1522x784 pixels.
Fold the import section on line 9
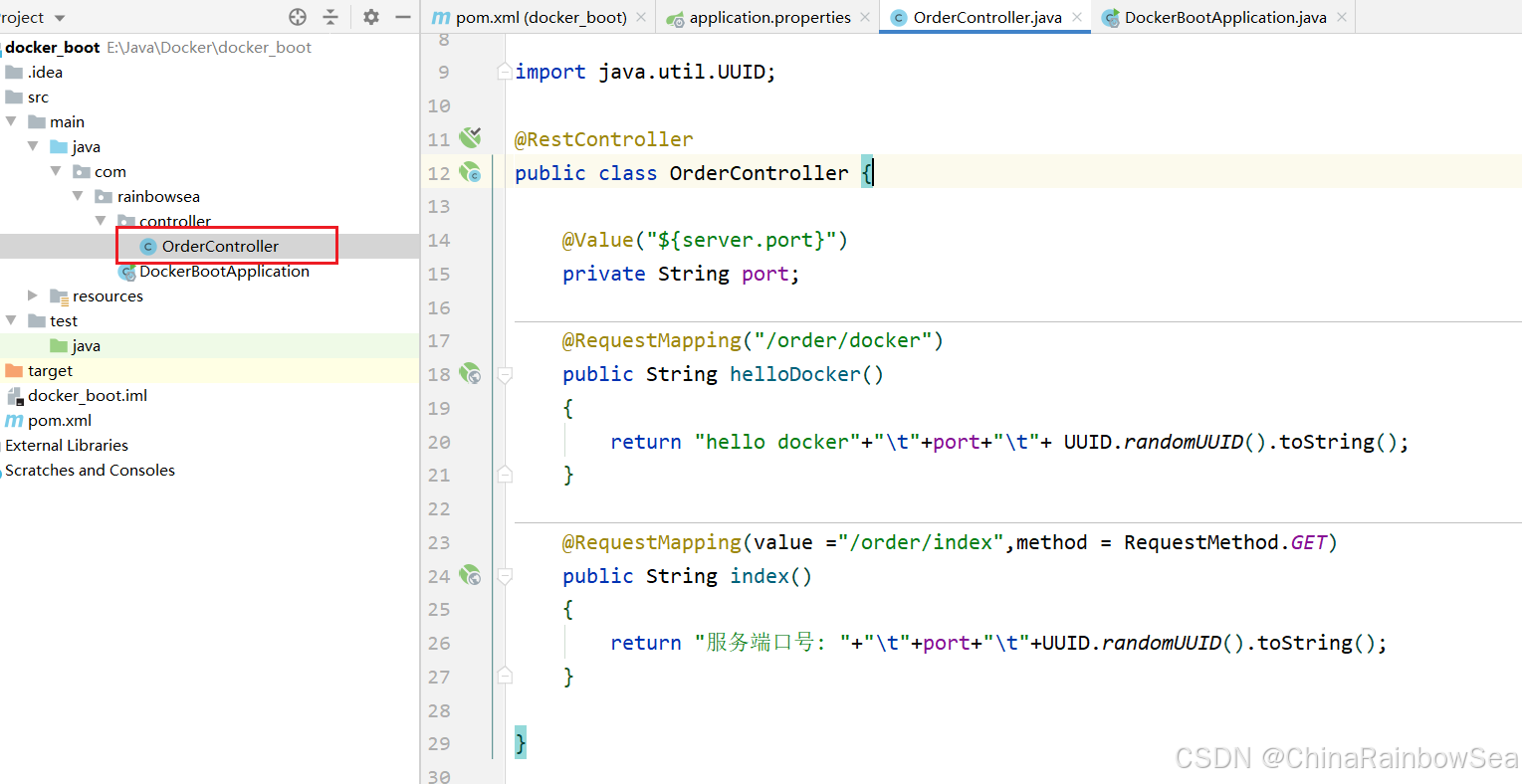point(505,72)
